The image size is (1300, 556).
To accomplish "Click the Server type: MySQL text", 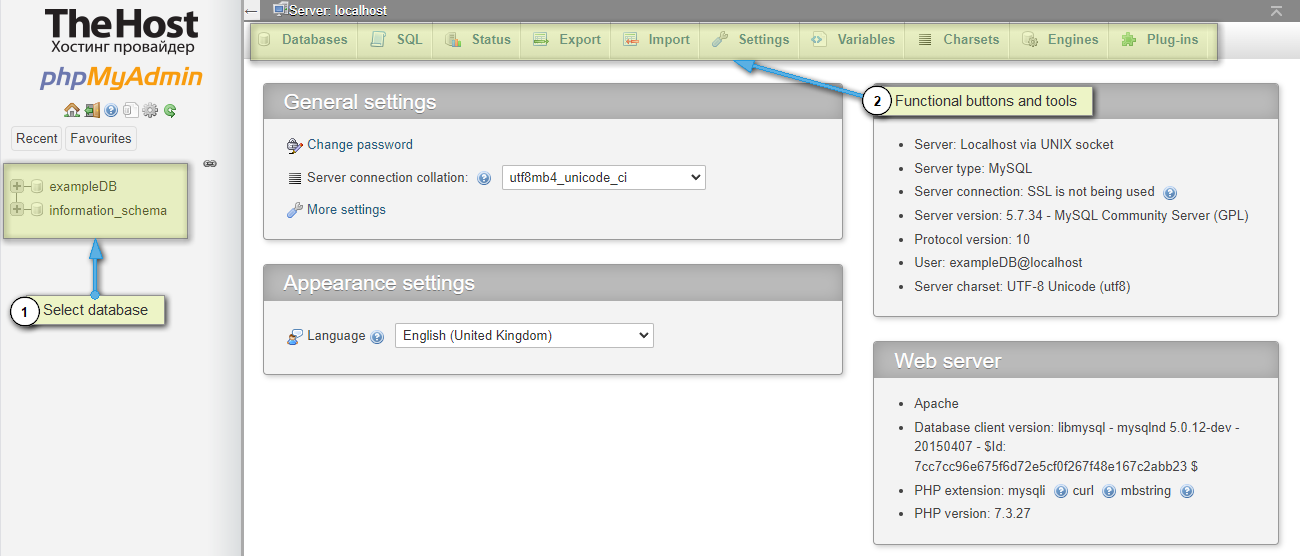I will point(973,168).
